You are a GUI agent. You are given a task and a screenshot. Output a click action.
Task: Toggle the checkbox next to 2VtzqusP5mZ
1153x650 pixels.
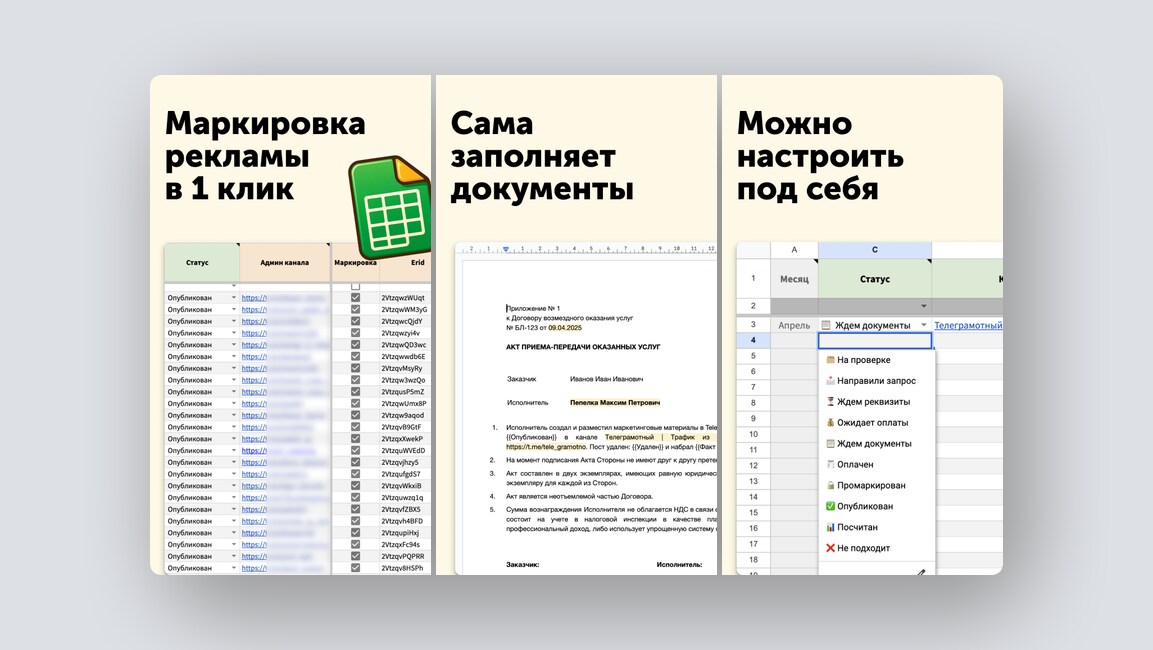[355, 392]
